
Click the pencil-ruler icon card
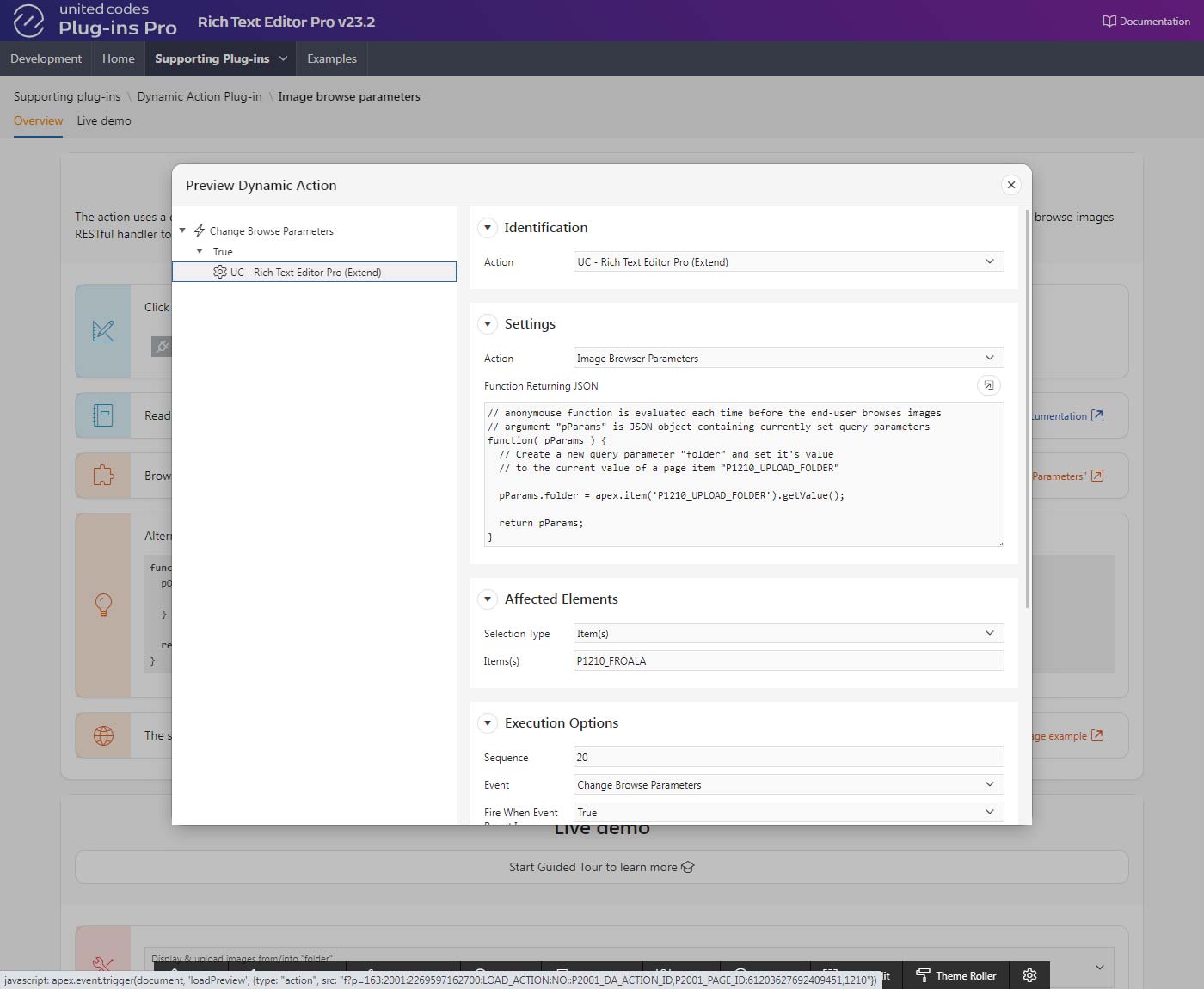[x=103, y=331]
